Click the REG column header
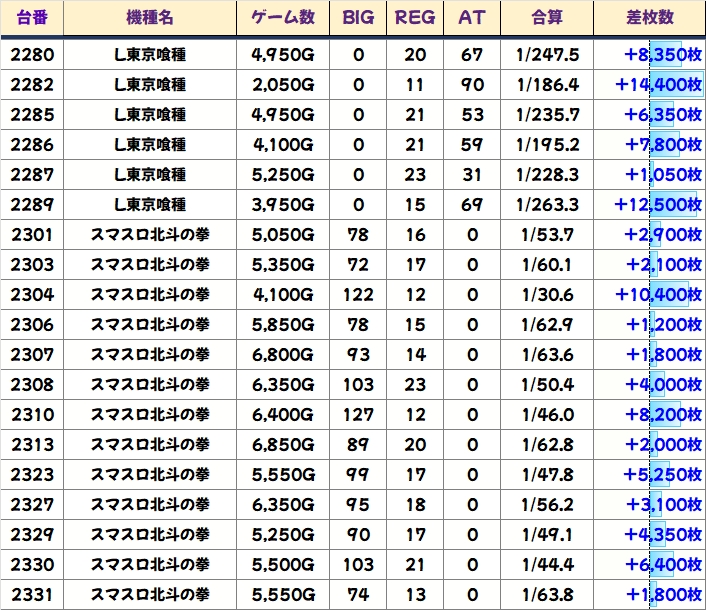 pyautogui.click(x=415, y=18)
